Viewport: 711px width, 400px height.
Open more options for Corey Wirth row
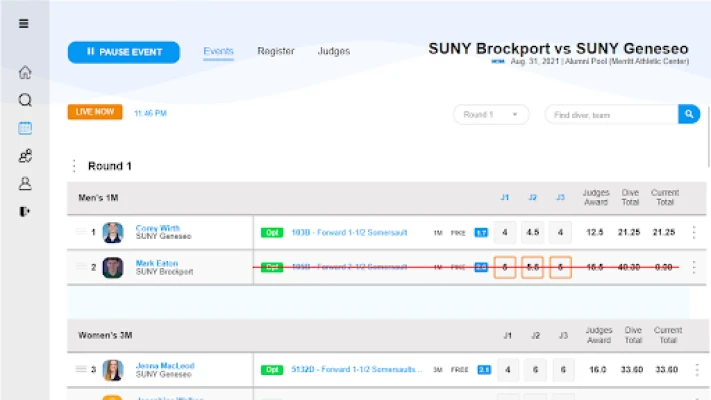pos(694,232)
